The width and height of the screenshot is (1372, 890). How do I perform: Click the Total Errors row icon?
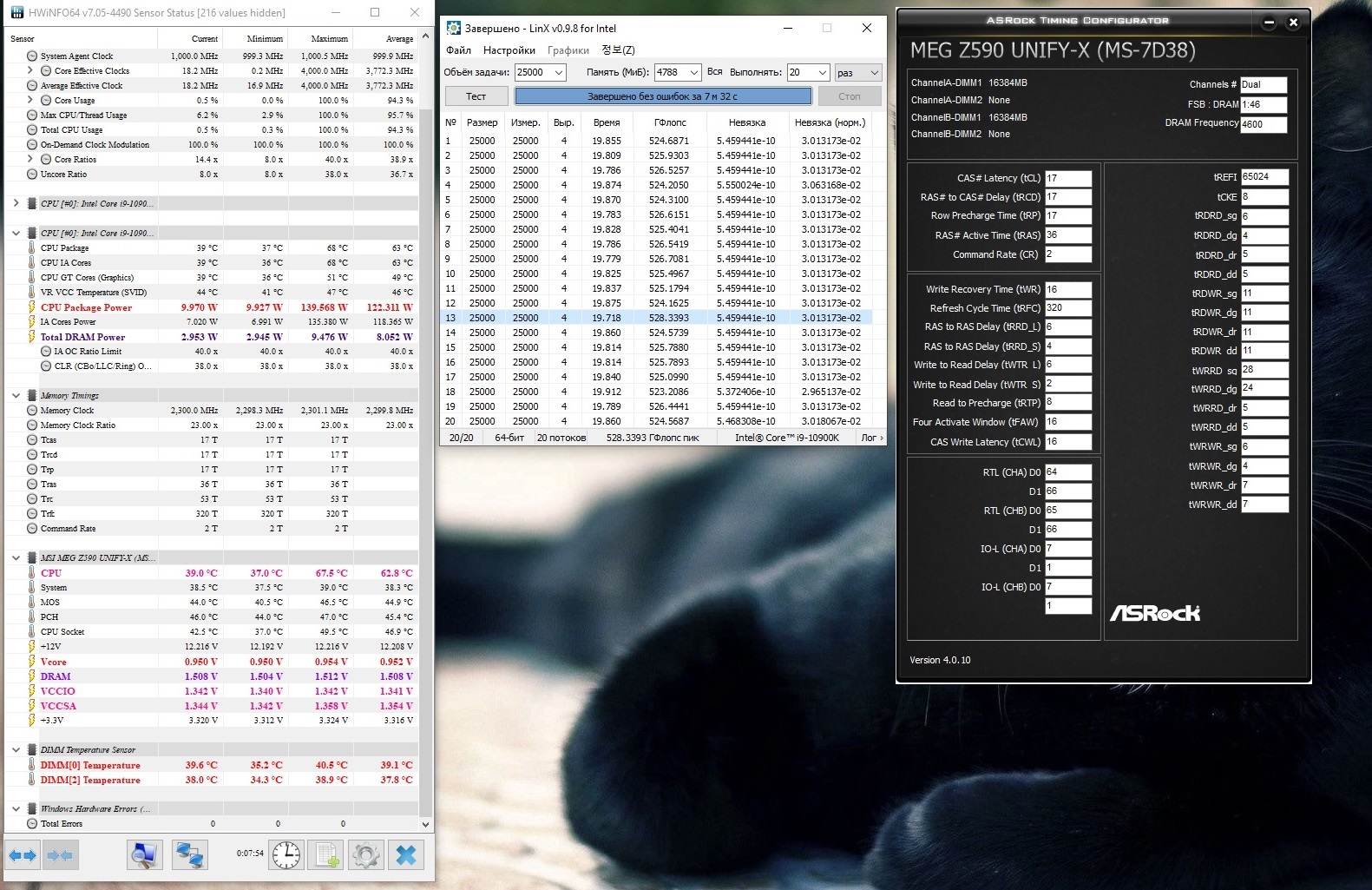(x=32, y=824)
